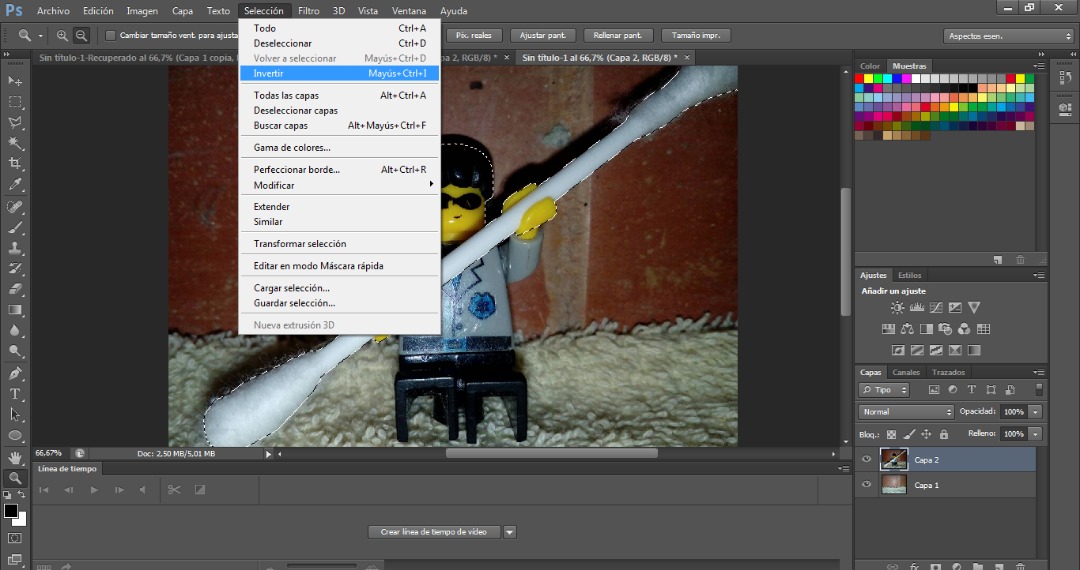Select the Crop tool
Viewport: 1080px width, 570px height.
[14, 164]
